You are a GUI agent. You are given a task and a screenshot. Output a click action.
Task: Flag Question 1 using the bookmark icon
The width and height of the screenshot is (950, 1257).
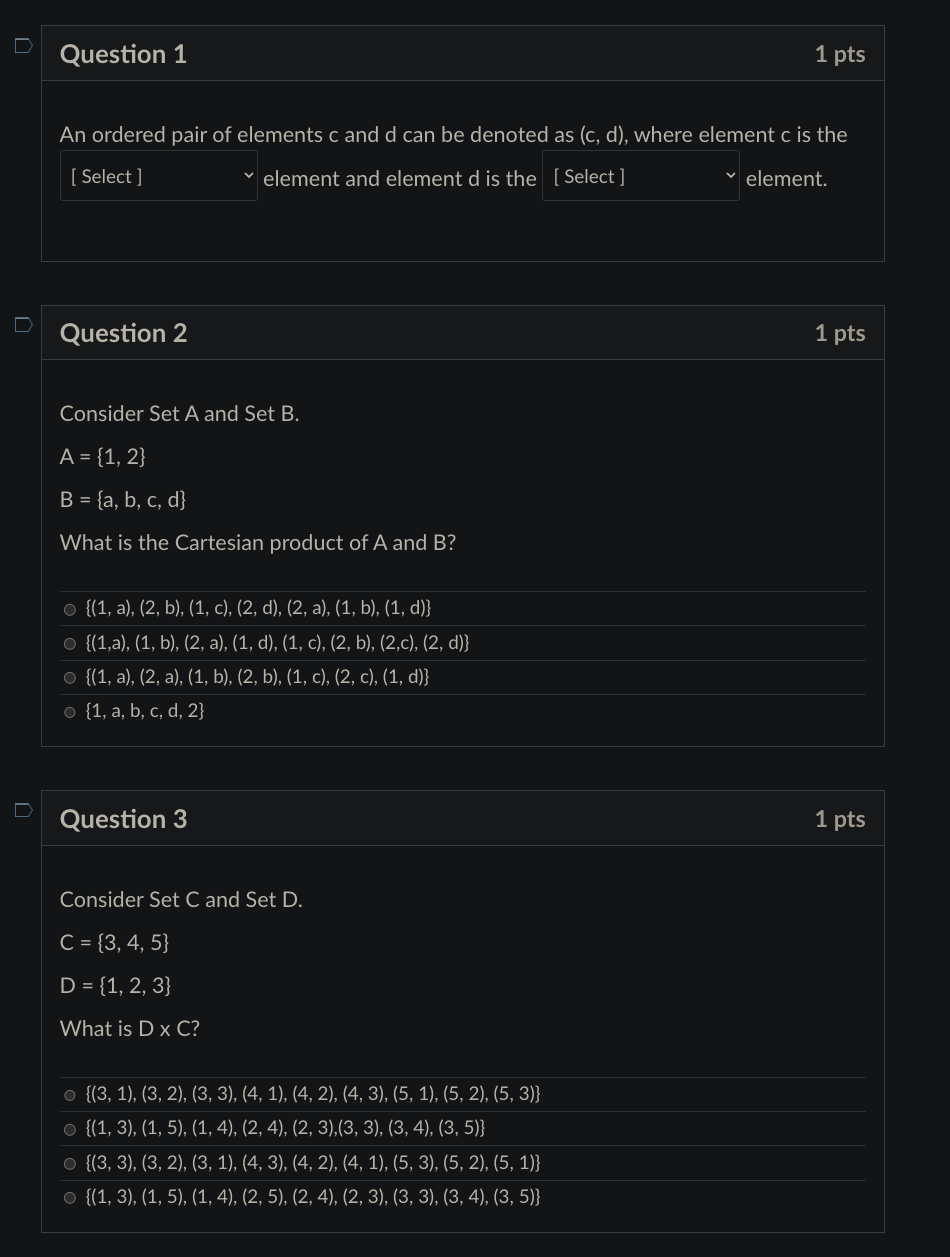coord(23,45)
